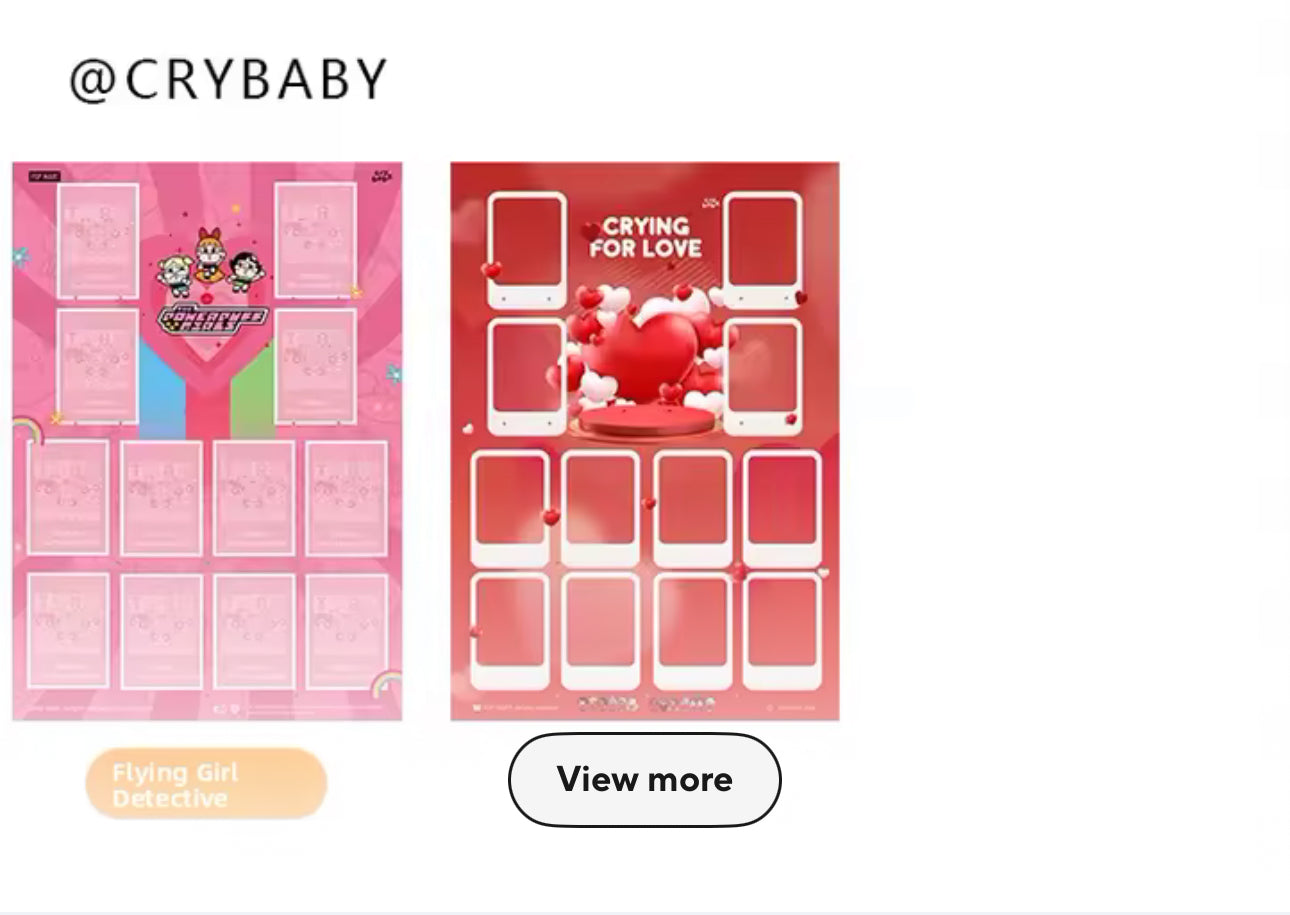Click the @CRYBABY heading
The width and height of the screenshot is (1290, 915).
[x=228, y=79]
